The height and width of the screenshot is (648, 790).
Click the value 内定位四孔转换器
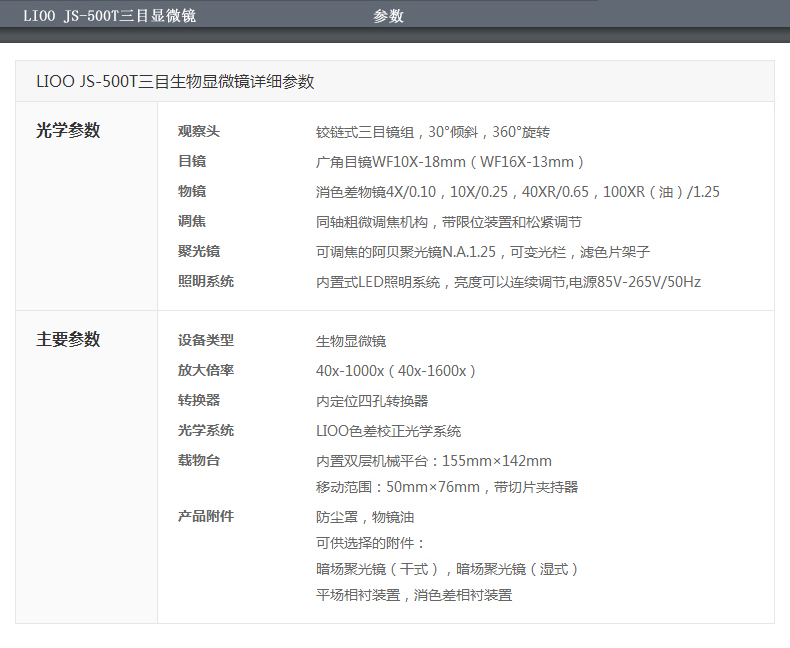click(372, 401)
